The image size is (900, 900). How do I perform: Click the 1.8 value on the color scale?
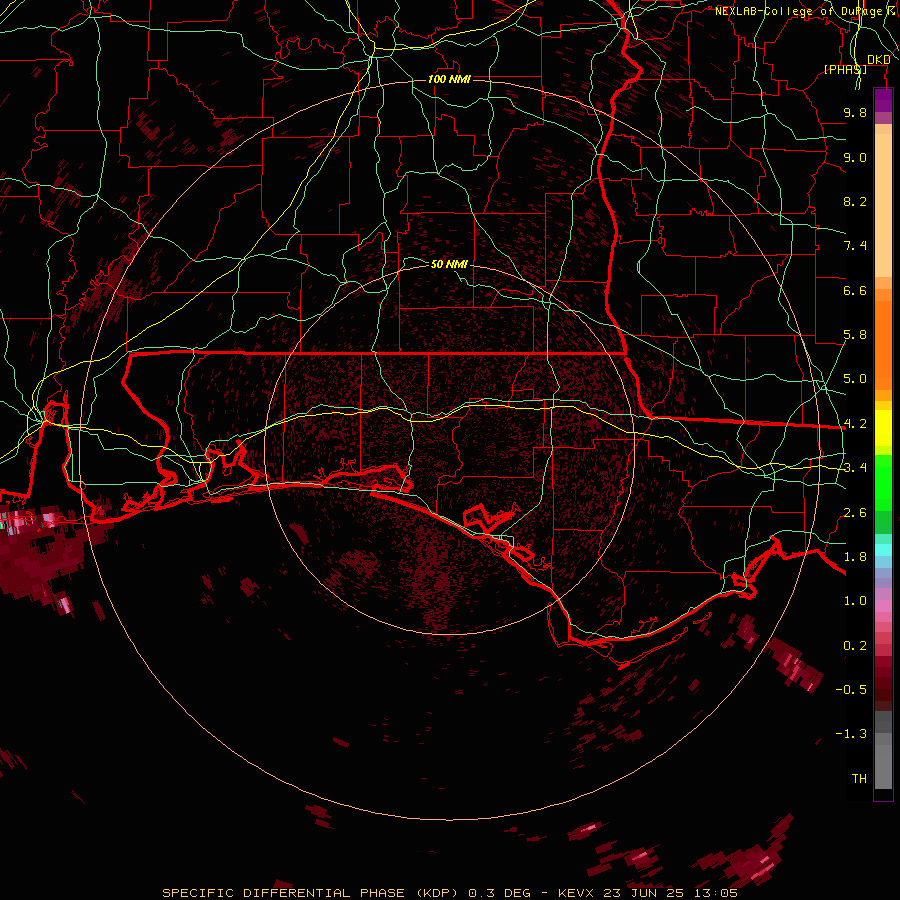click(855, 557)
